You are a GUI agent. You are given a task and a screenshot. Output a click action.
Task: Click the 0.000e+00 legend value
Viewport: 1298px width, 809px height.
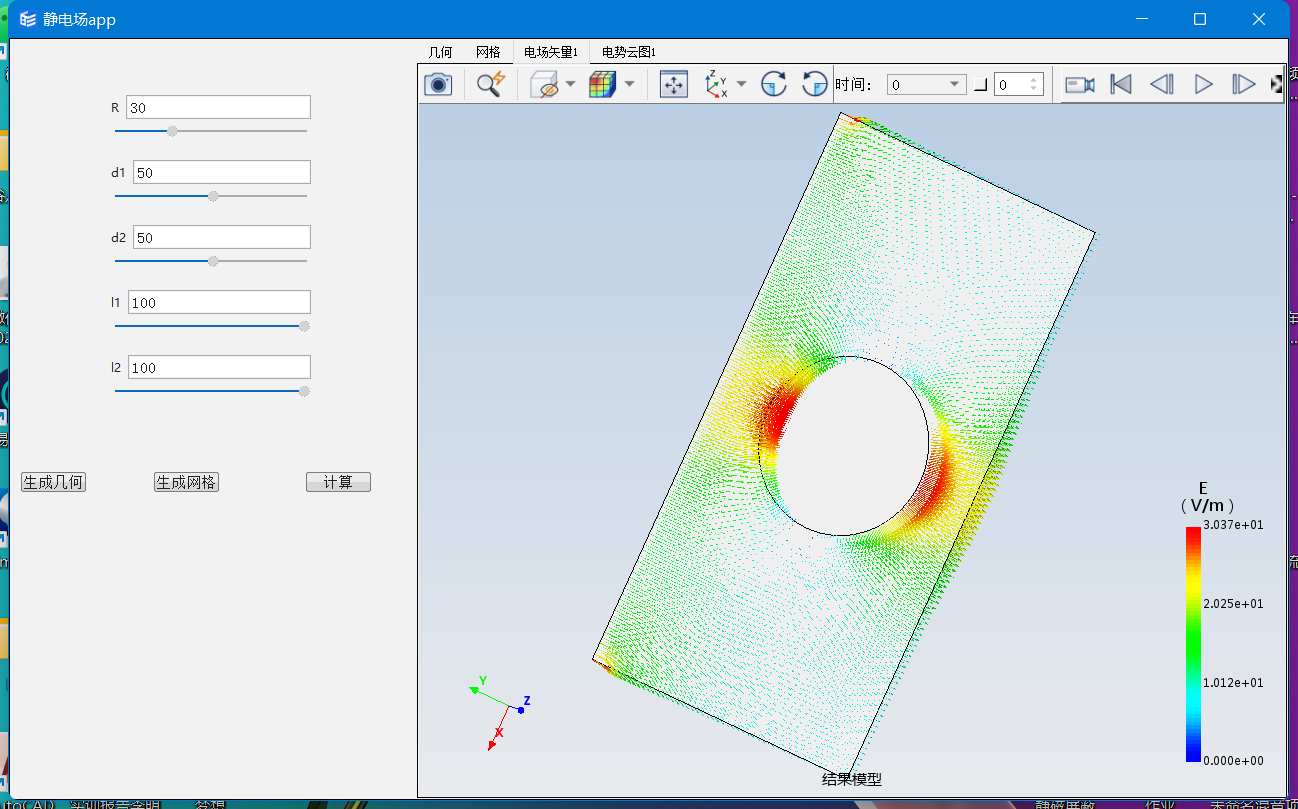pyautogui.click(x=1233, y=760)
